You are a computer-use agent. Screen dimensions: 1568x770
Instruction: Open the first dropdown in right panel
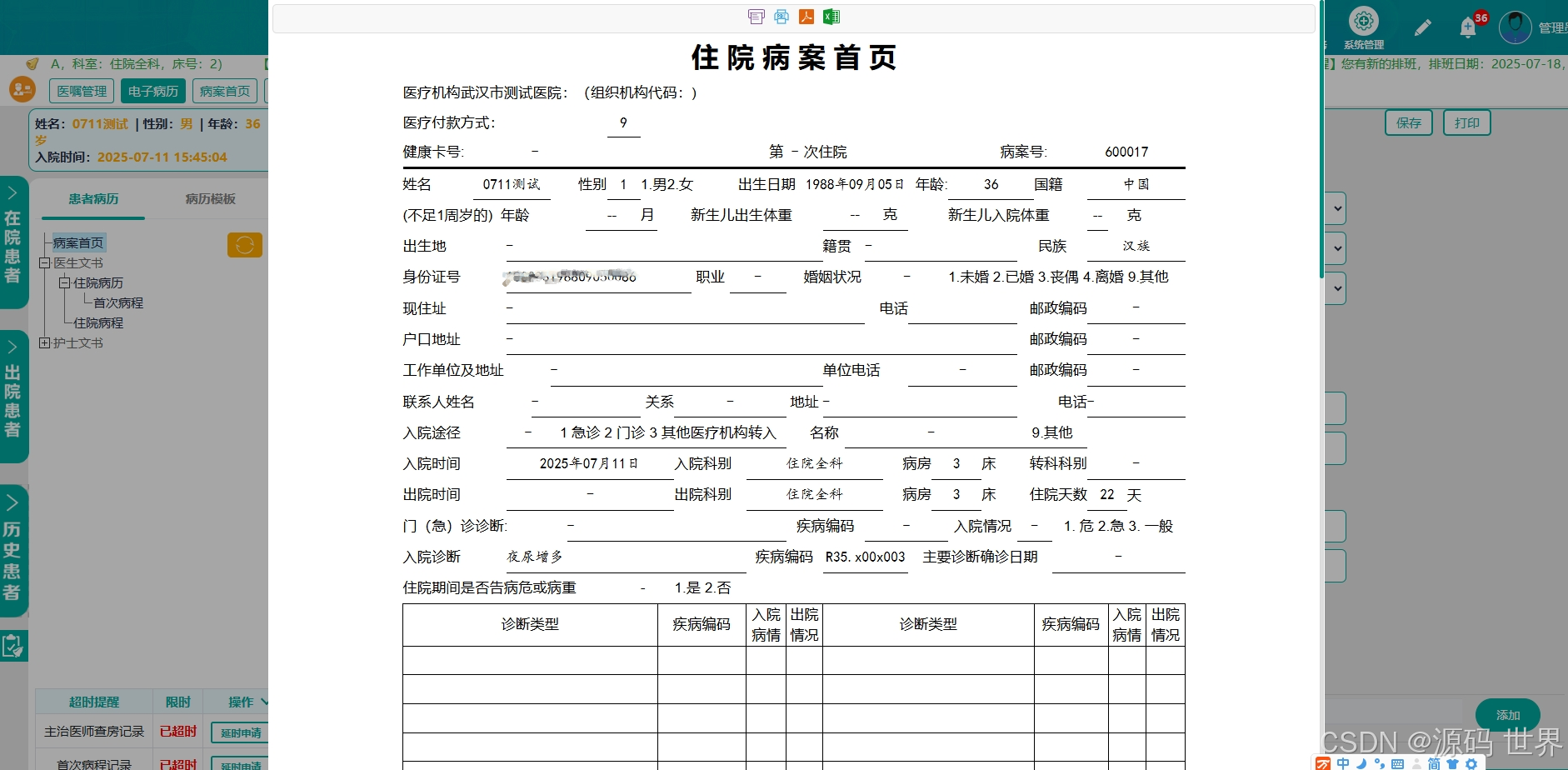tap(1337, 208)
